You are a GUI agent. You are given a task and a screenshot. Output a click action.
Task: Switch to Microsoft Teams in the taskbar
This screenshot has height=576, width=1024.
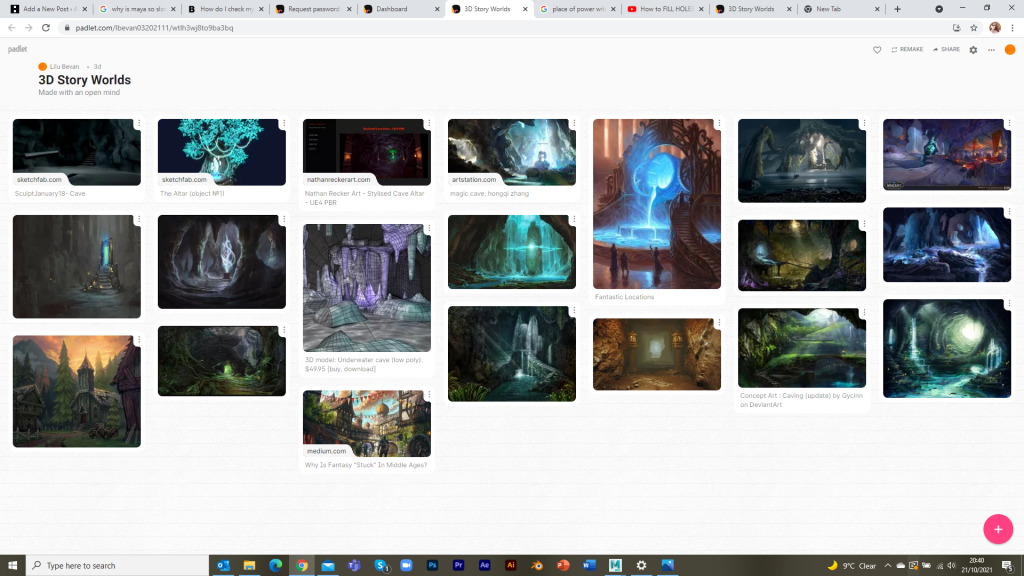[354, 566]
